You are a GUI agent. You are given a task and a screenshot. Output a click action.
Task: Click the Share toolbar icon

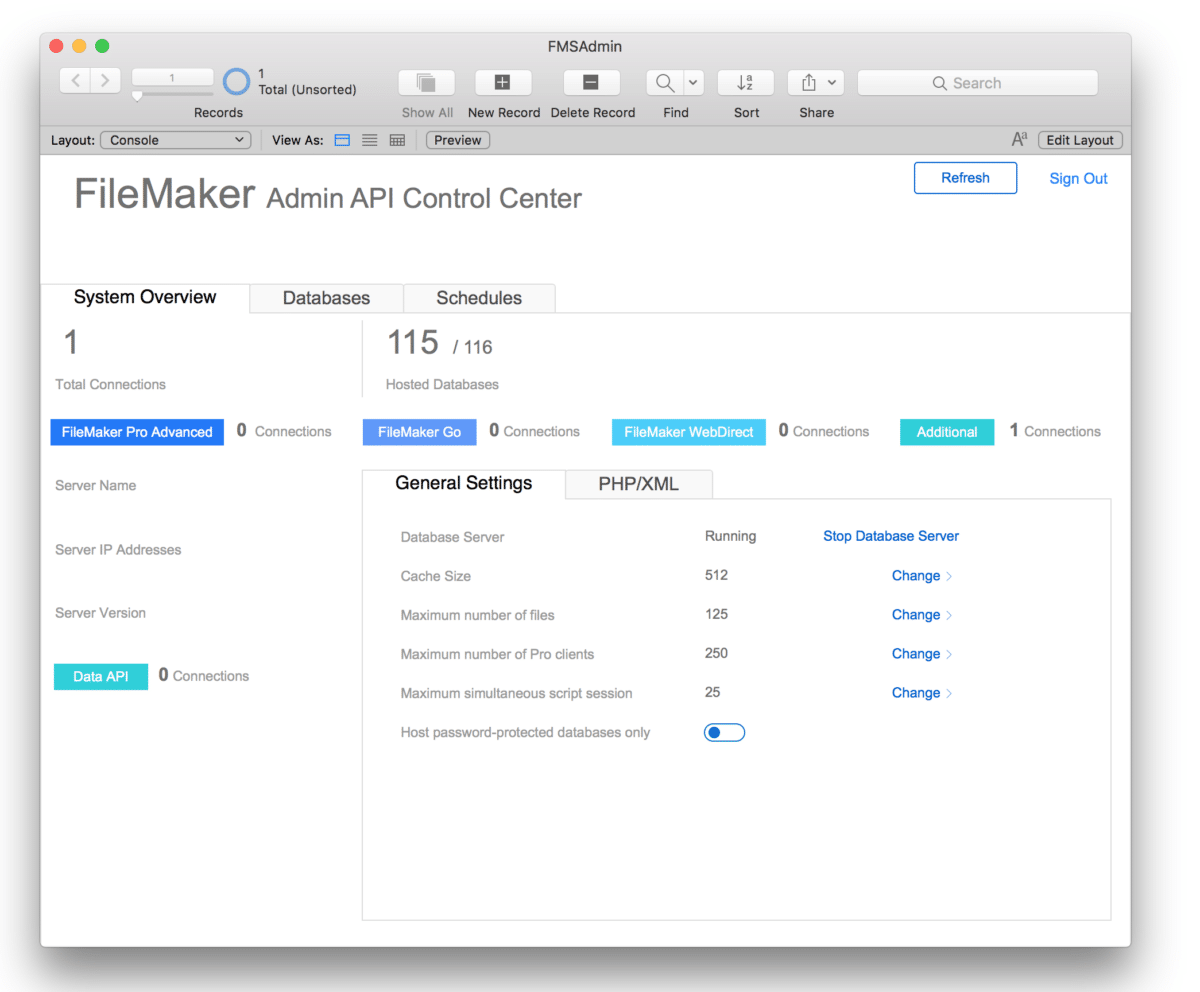pos(810,82)
